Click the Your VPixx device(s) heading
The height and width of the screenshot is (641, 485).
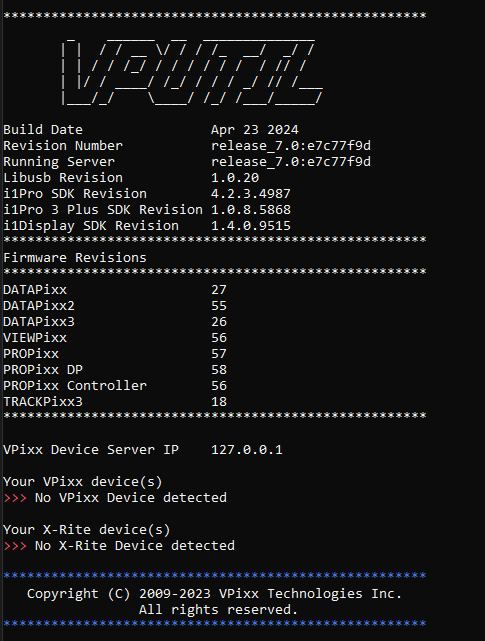coord(83,482)
